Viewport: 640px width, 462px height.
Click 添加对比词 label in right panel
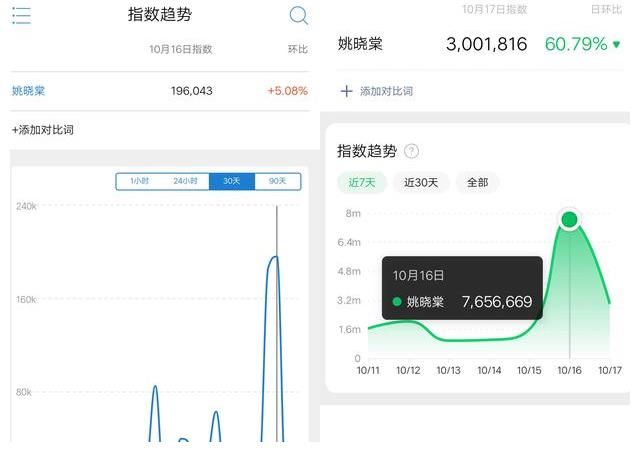(386, 91)
